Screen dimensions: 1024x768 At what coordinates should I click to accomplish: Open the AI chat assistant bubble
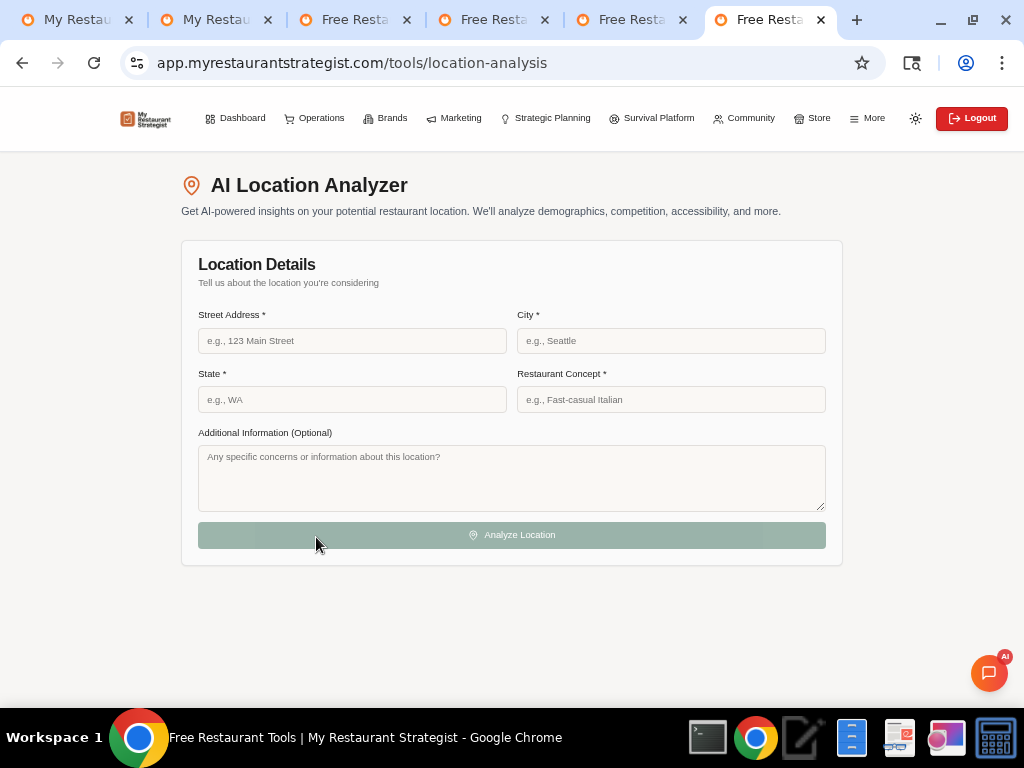[990, 673]
